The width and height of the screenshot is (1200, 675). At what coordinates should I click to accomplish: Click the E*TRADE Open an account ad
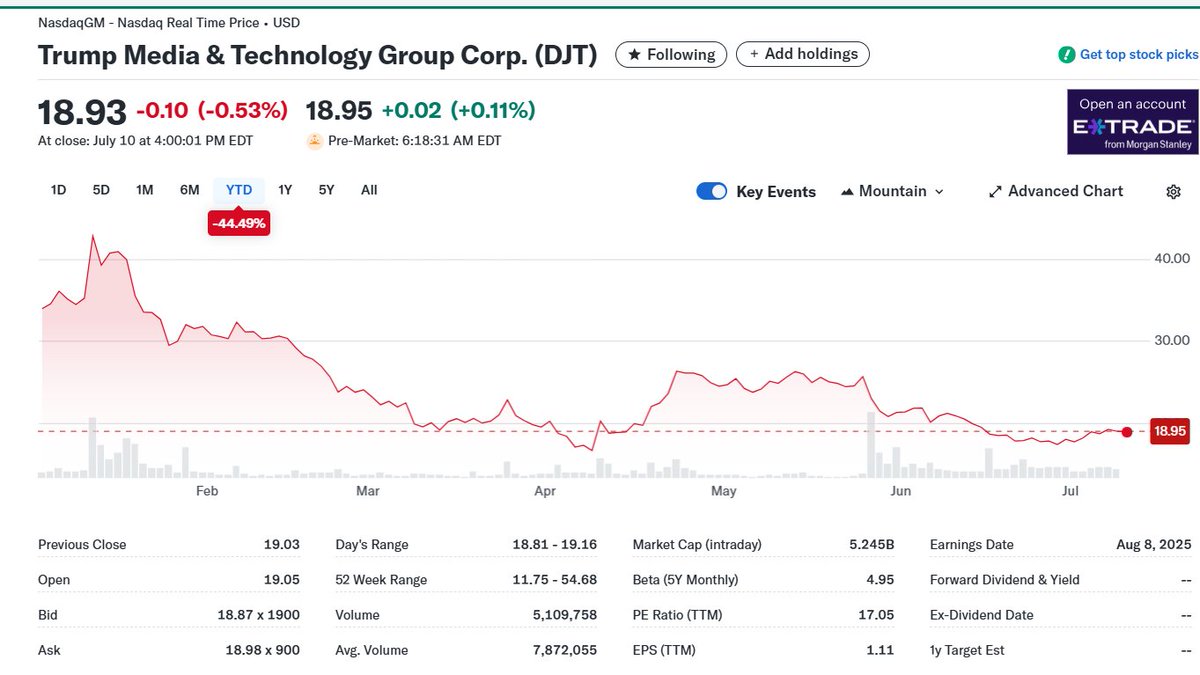[x=1132, y=122]
